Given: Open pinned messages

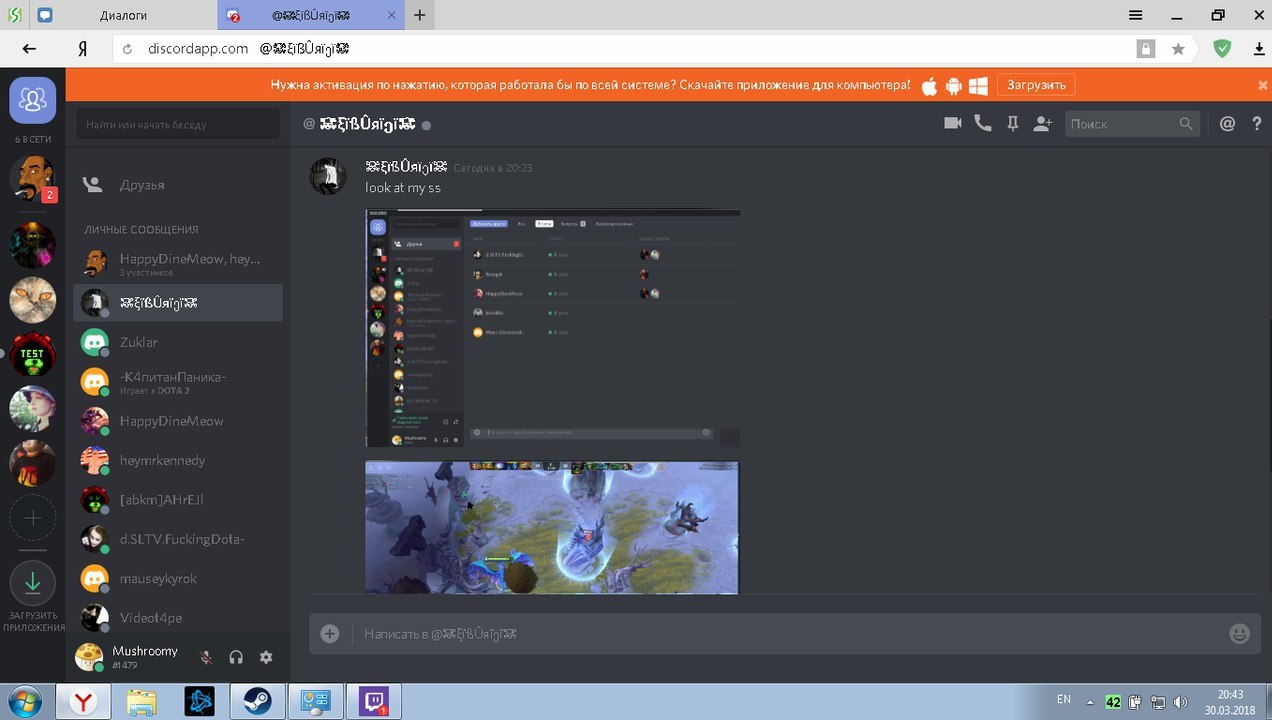Looking at the screenshot, I should click(x=1013, y=123).
